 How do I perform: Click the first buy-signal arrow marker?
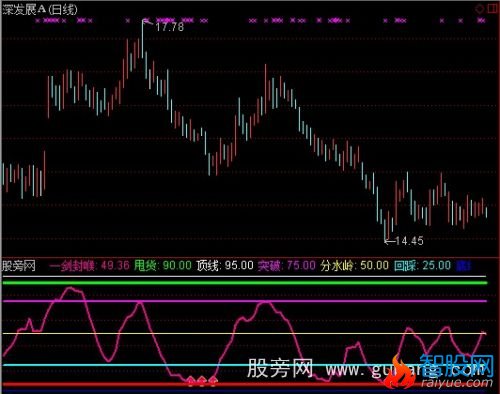point(190,381)
